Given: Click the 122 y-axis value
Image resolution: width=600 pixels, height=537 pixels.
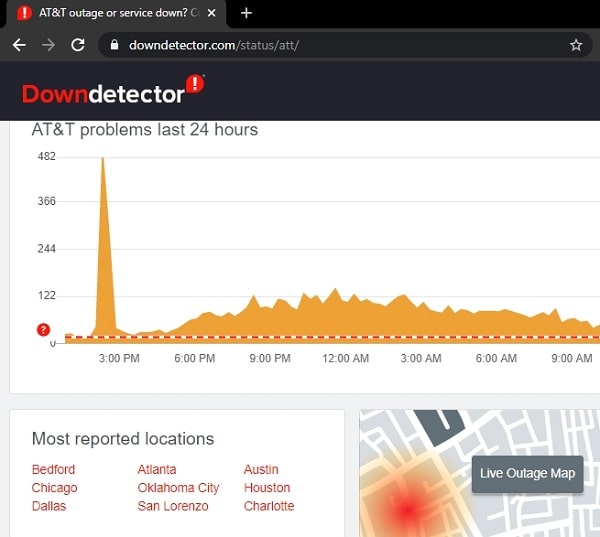Looking at the screenshot, I should [x=47, y=295].
